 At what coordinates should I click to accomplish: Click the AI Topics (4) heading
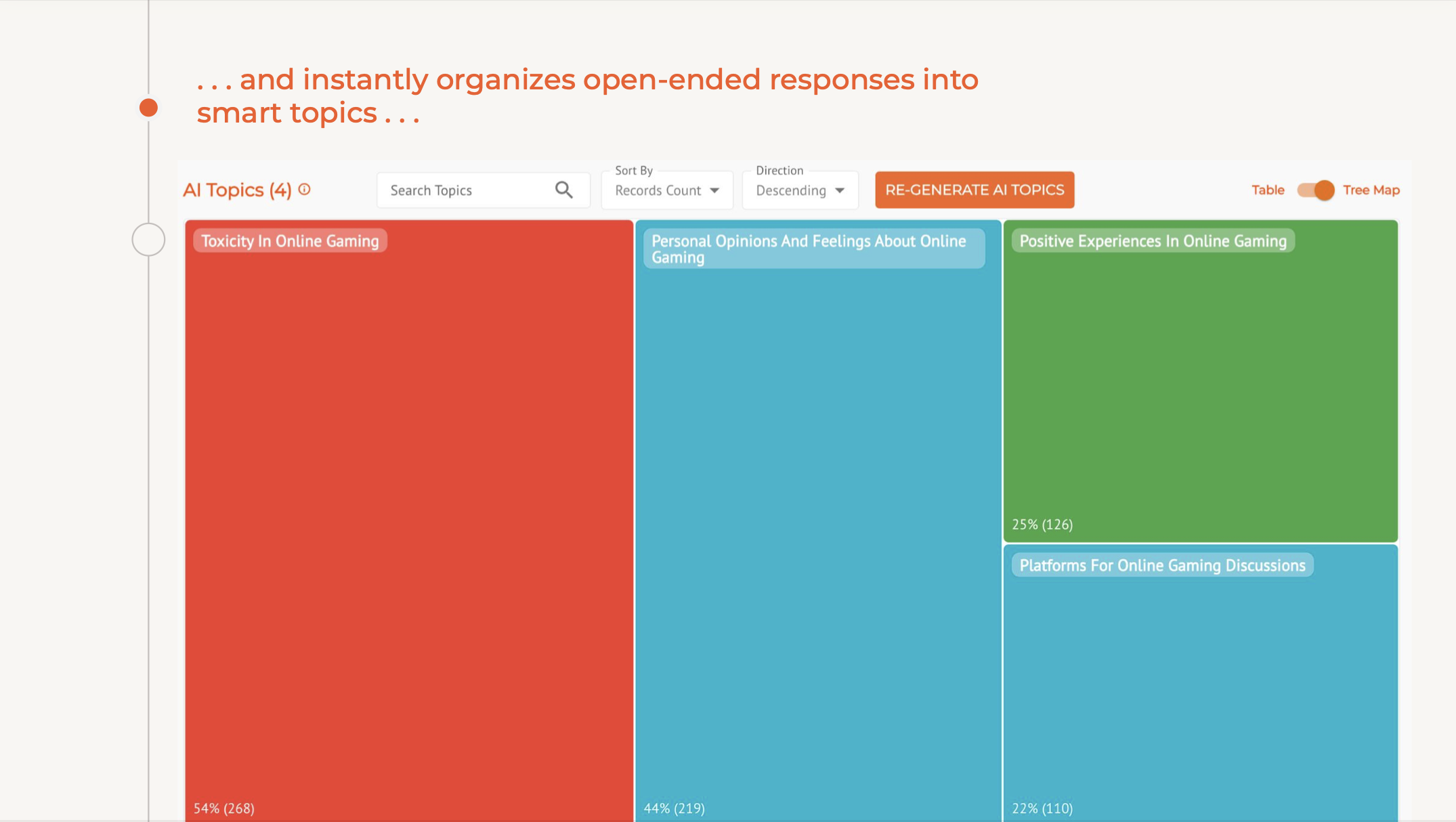(x=237, y=190)
